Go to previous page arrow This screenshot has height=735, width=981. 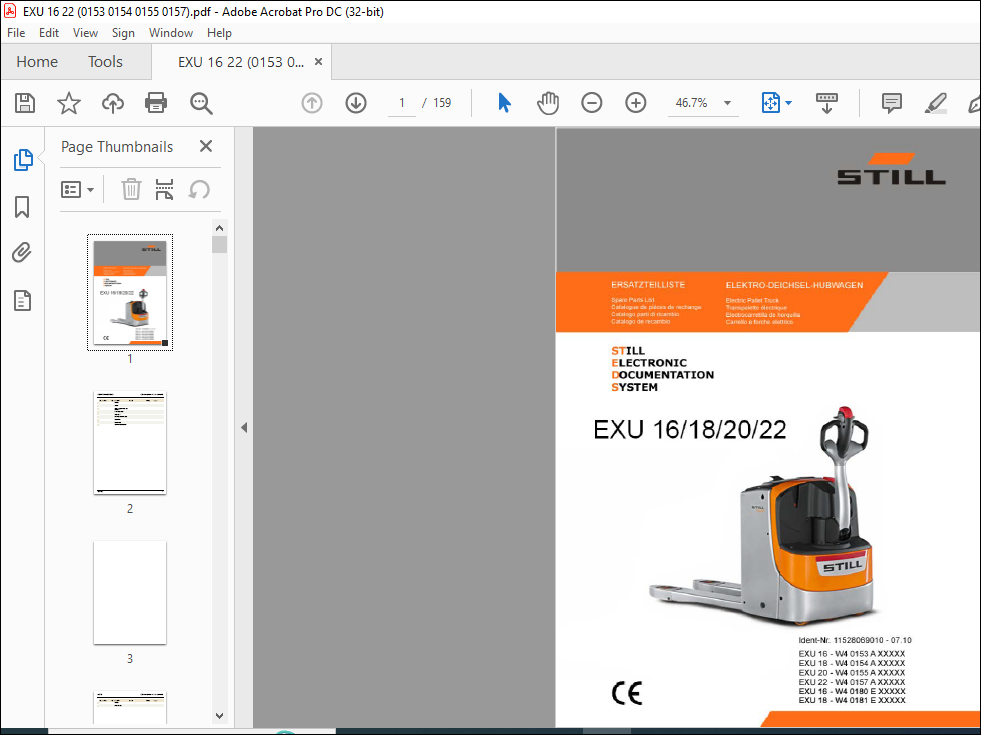point(312,103)
